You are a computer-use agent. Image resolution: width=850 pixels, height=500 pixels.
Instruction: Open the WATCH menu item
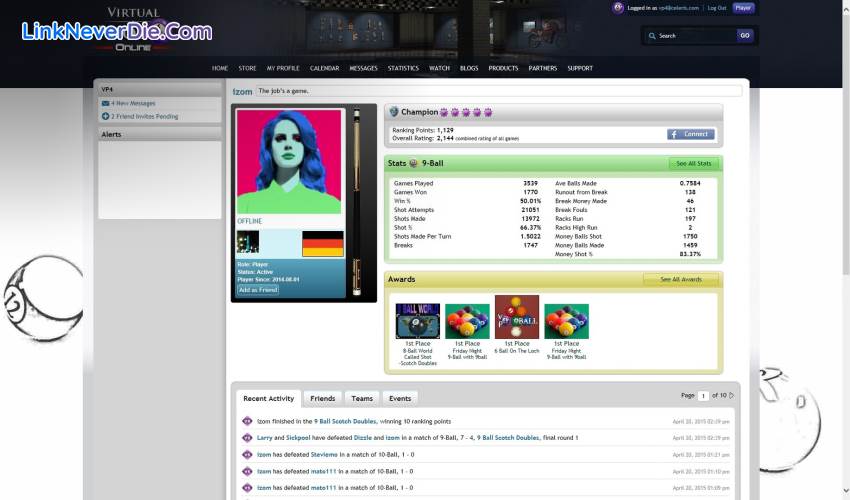coord(439,68)
